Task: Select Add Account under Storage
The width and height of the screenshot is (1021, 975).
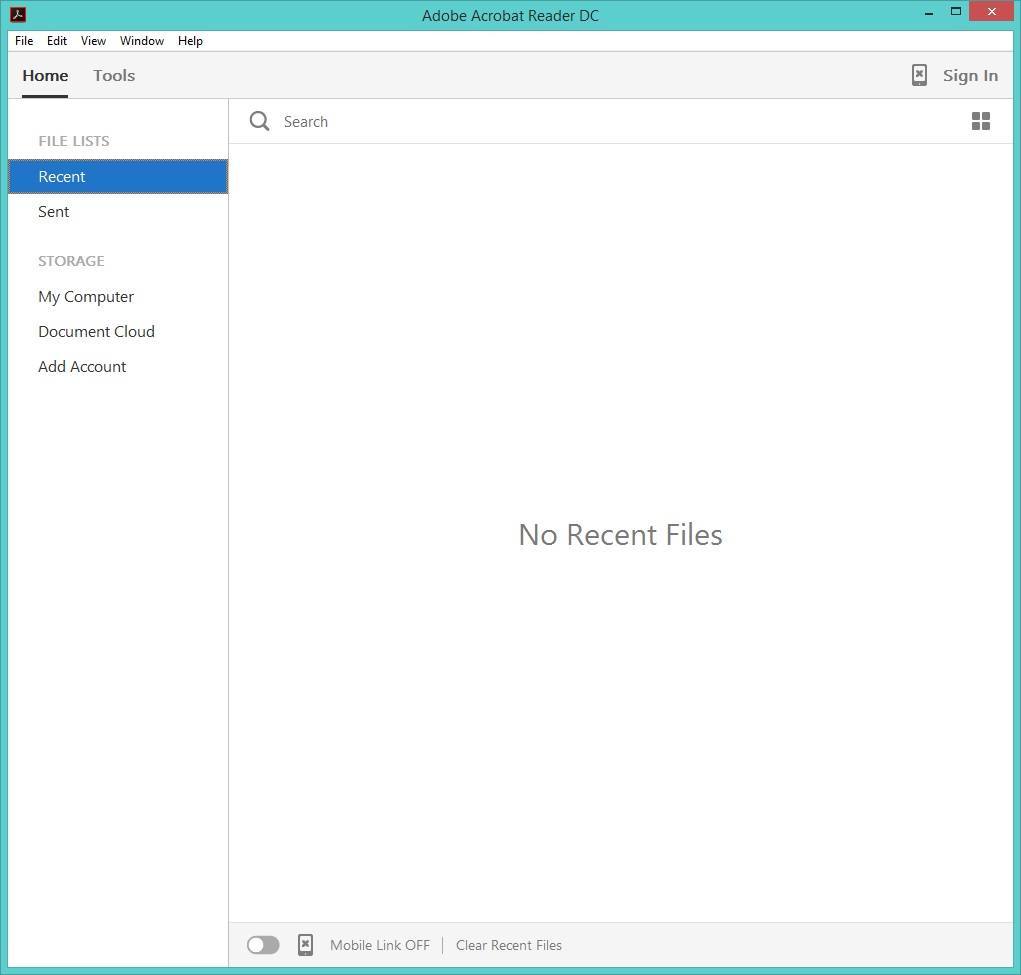Action: 82,366
